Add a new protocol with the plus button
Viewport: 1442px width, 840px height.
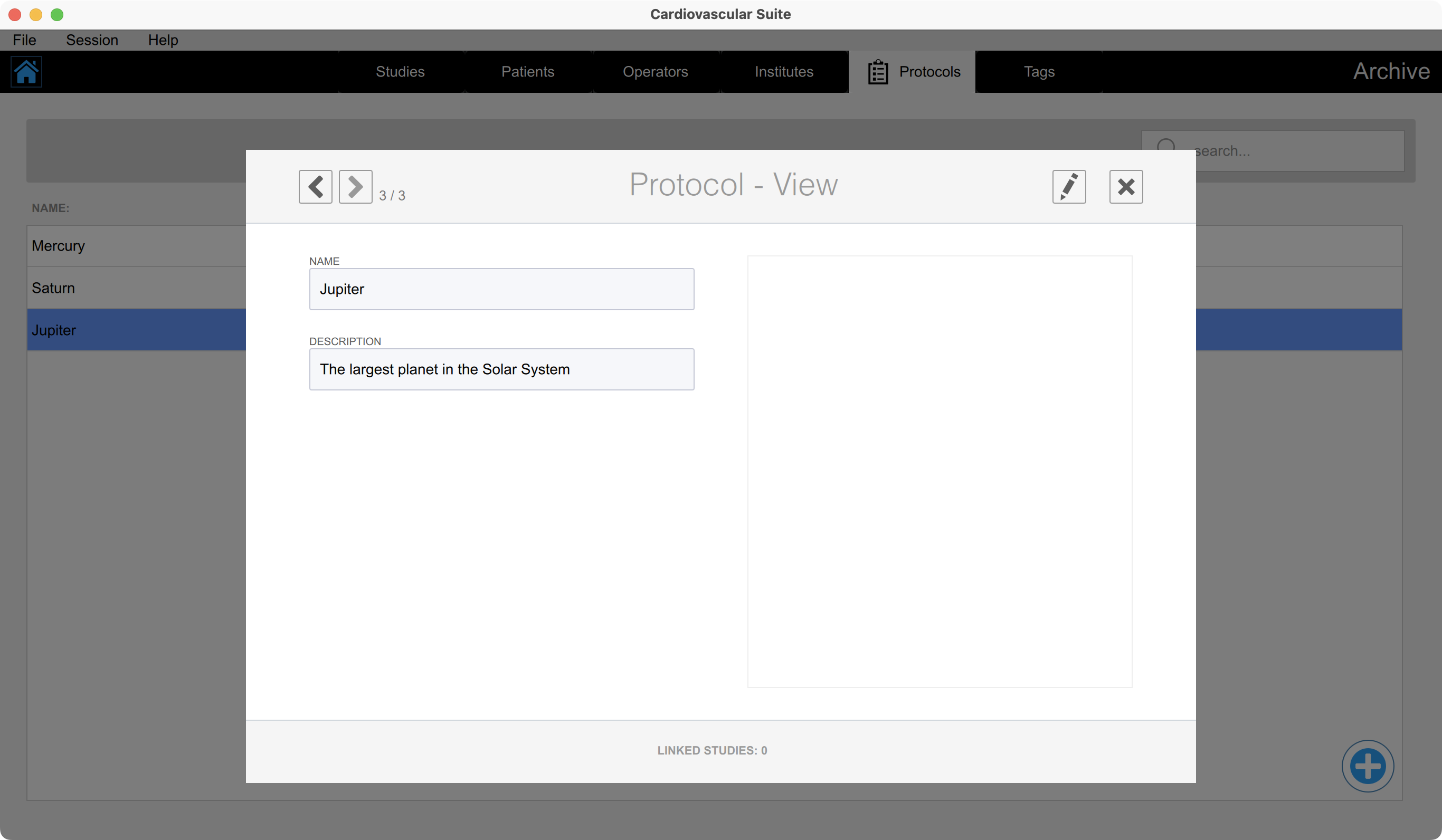click(x=1368, y=766)
